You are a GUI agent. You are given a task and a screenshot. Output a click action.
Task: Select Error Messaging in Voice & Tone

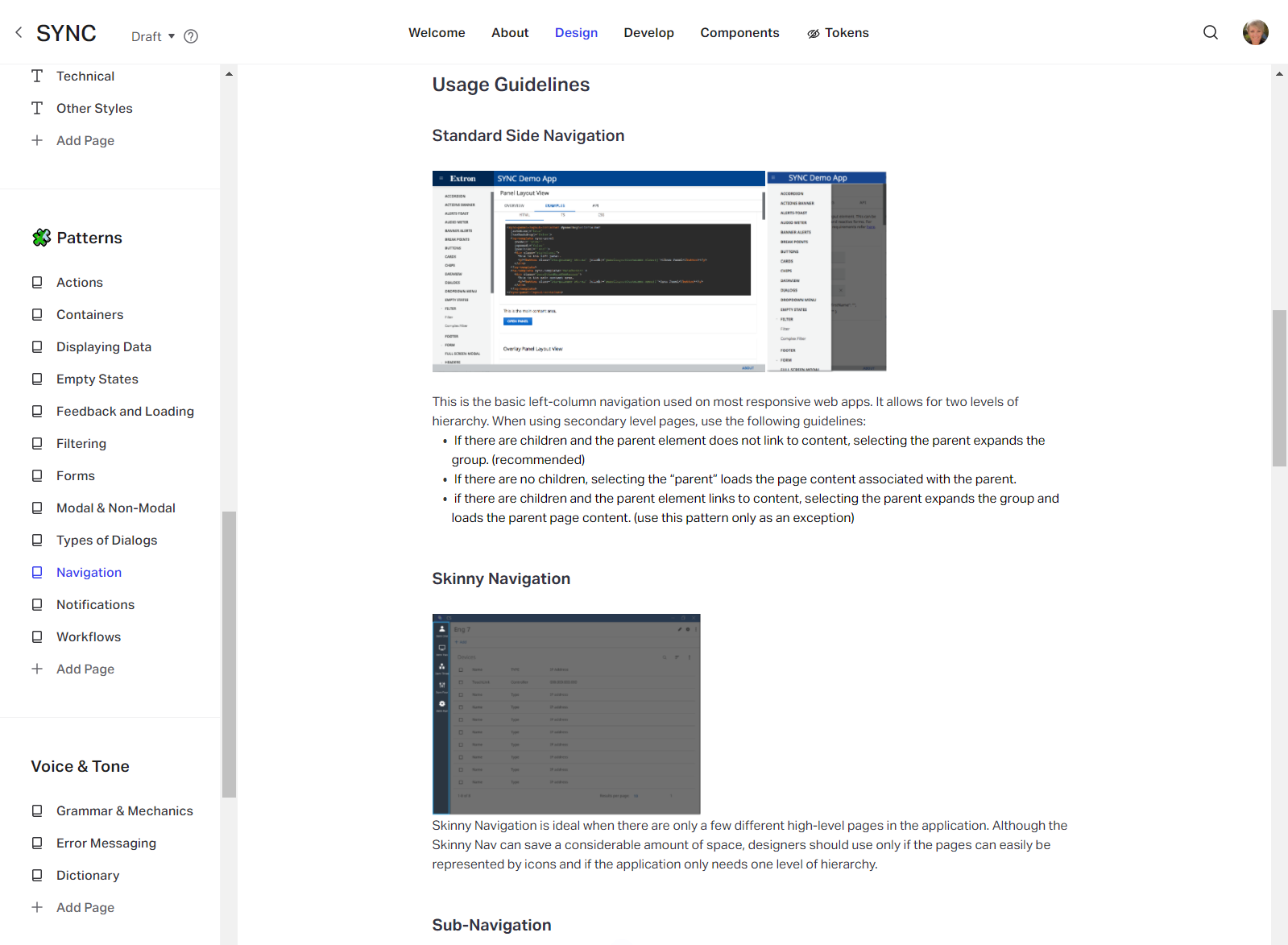tap(106, 843)
